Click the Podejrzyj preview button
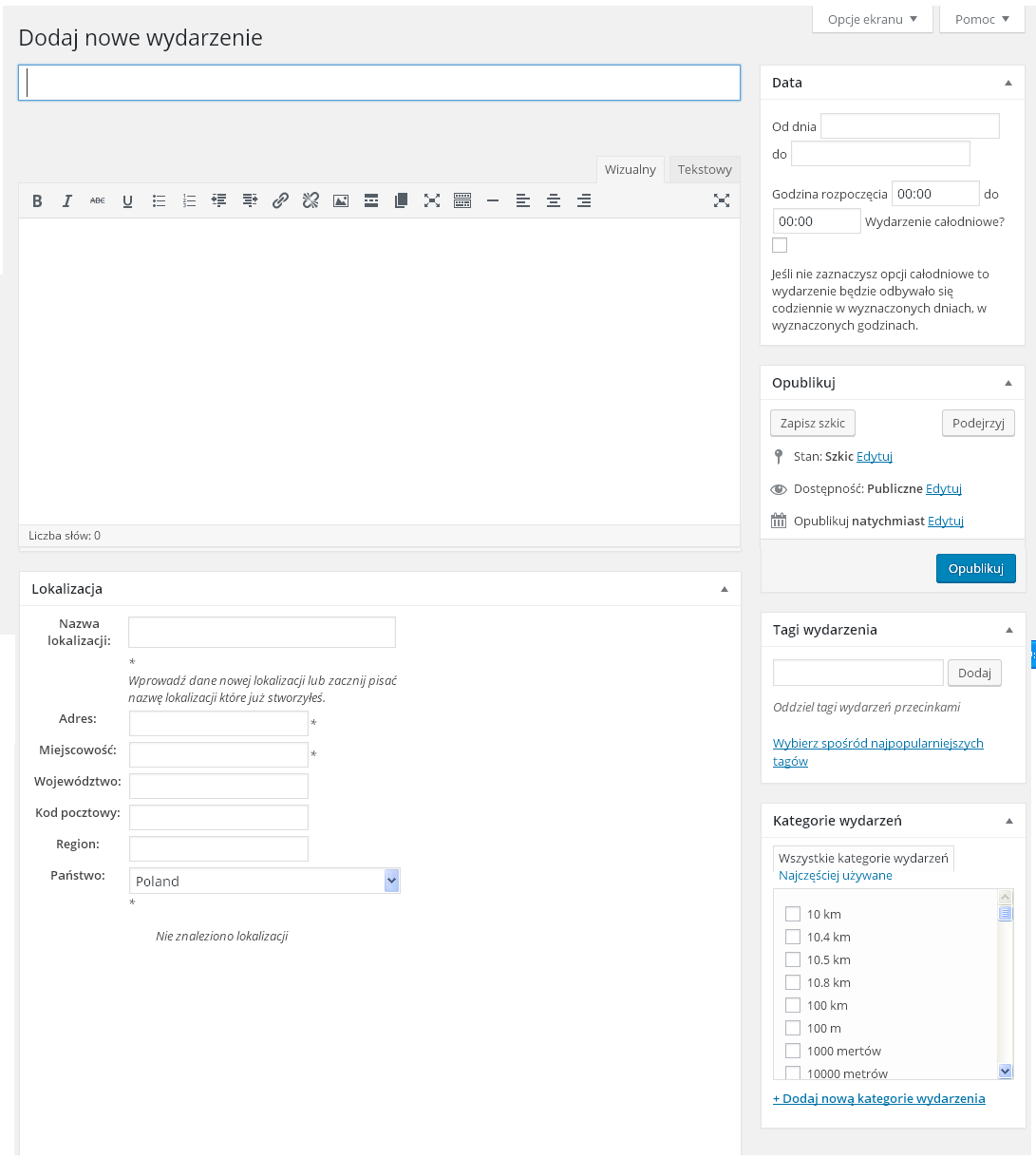Viewport: 1036px width, 1158px height. [978, 423]
